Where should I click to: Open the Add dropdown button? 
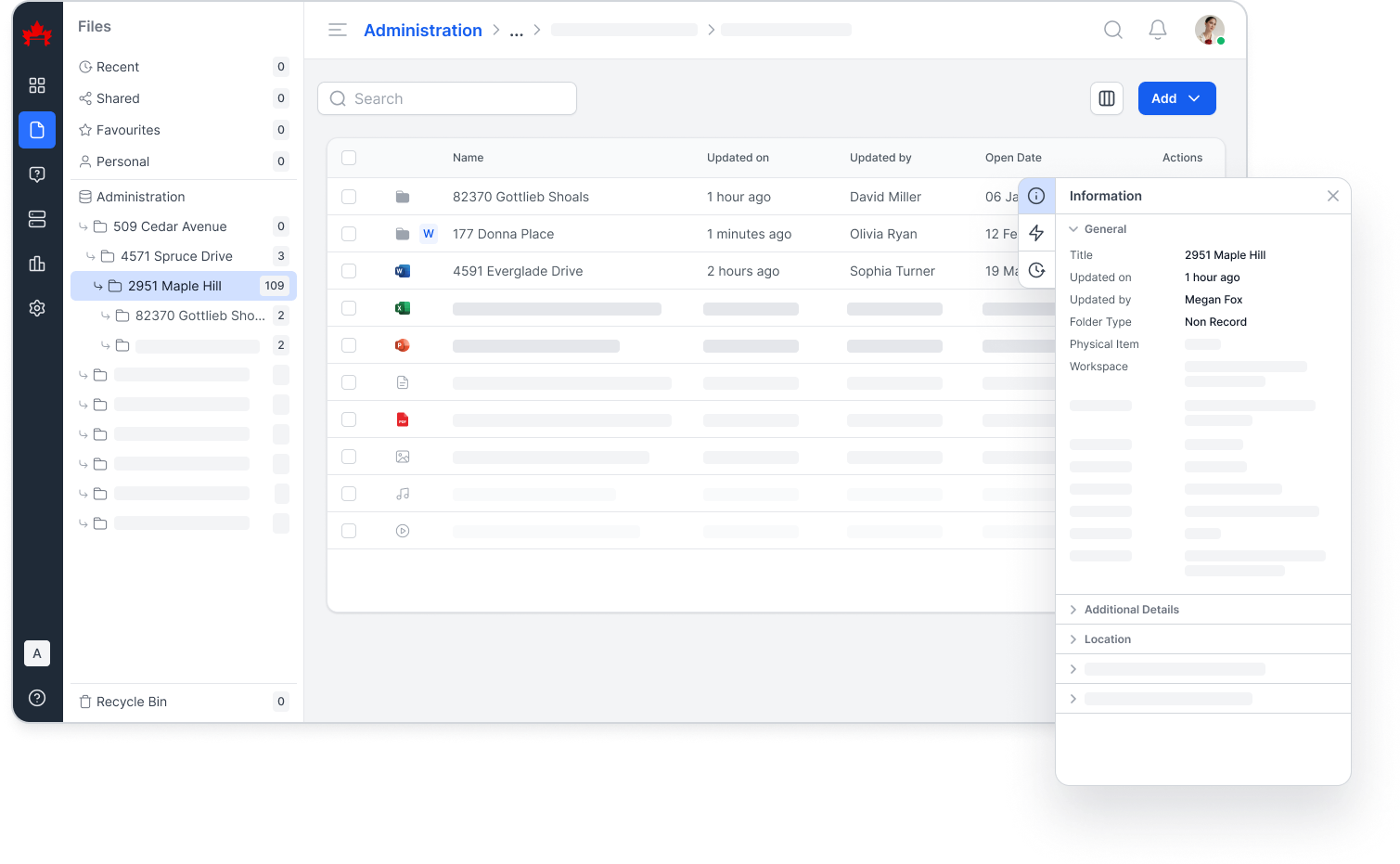1175,98
